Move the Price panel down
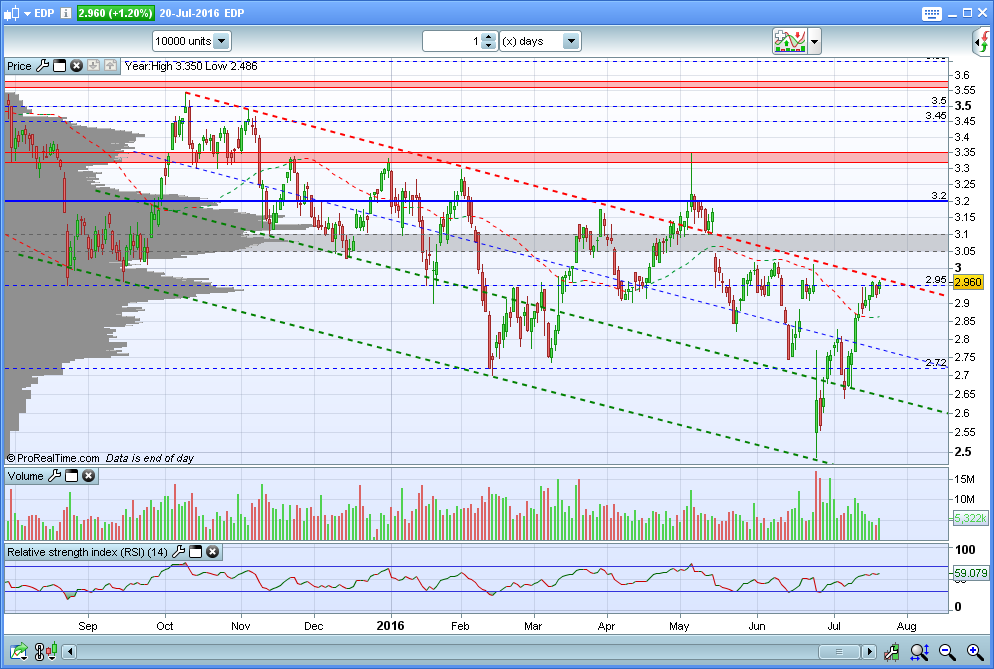 pyautogui.click(x=93, y=66)
